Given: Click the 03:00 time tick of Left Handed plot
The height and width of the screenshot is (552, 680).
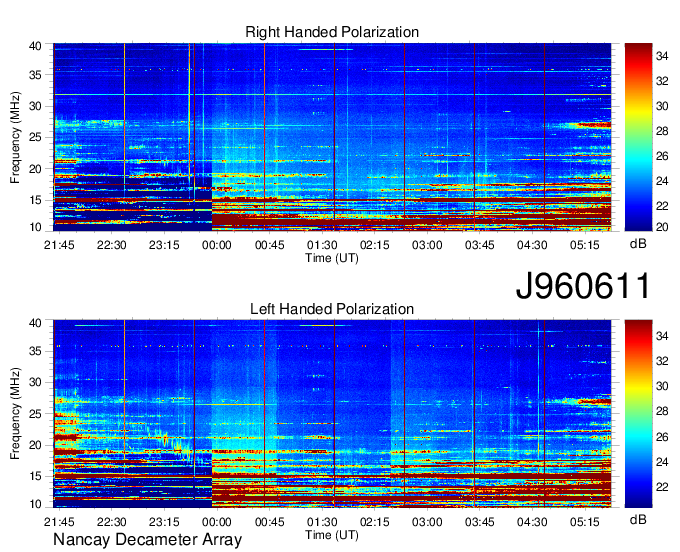Looking at the screenshot, I should point(427,522).
